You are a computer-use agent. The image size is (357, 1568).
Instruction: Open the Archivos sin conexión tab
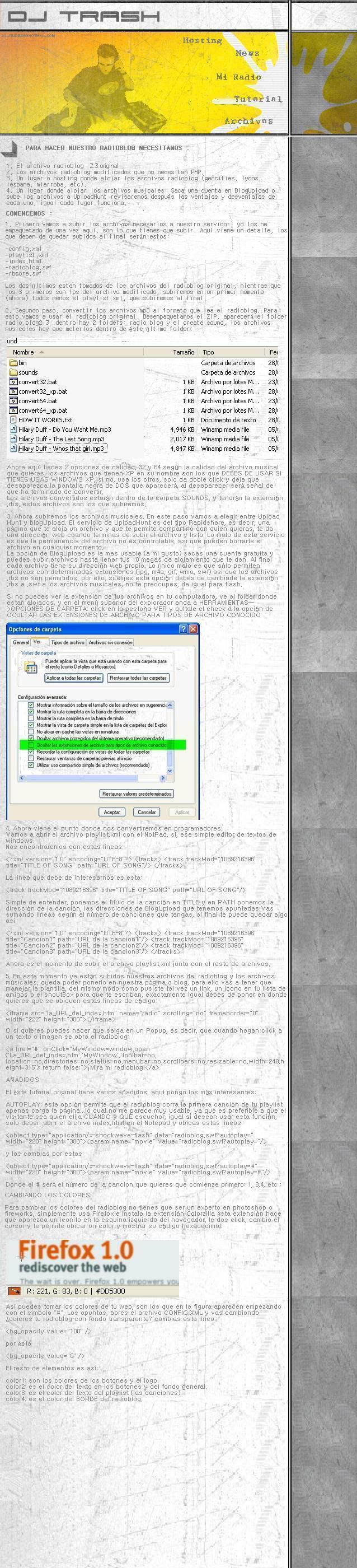coord(110,643)
